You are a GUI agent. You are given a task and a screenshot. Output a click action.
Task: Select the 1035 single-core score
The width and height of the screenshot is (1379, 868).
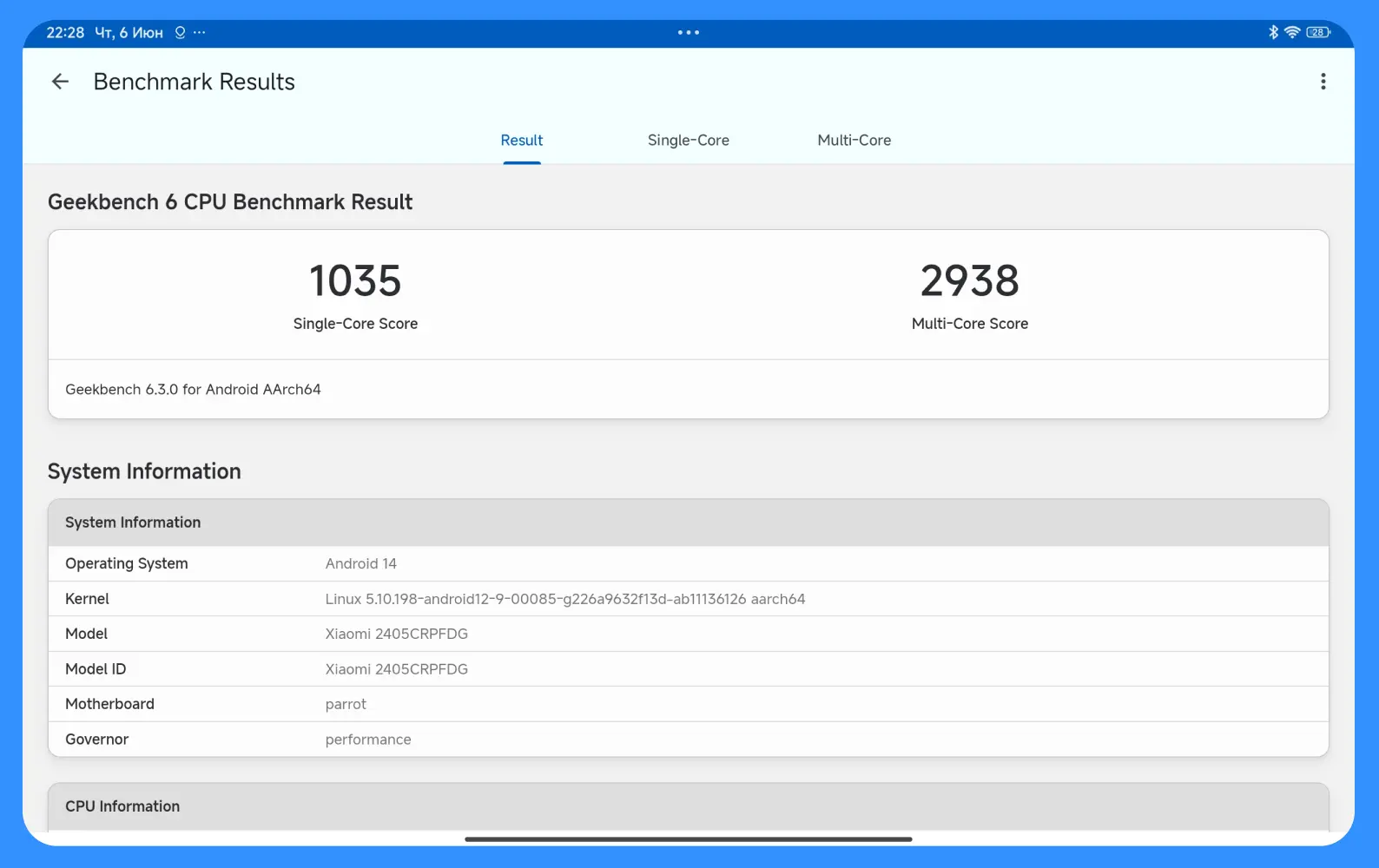point(355,281)
